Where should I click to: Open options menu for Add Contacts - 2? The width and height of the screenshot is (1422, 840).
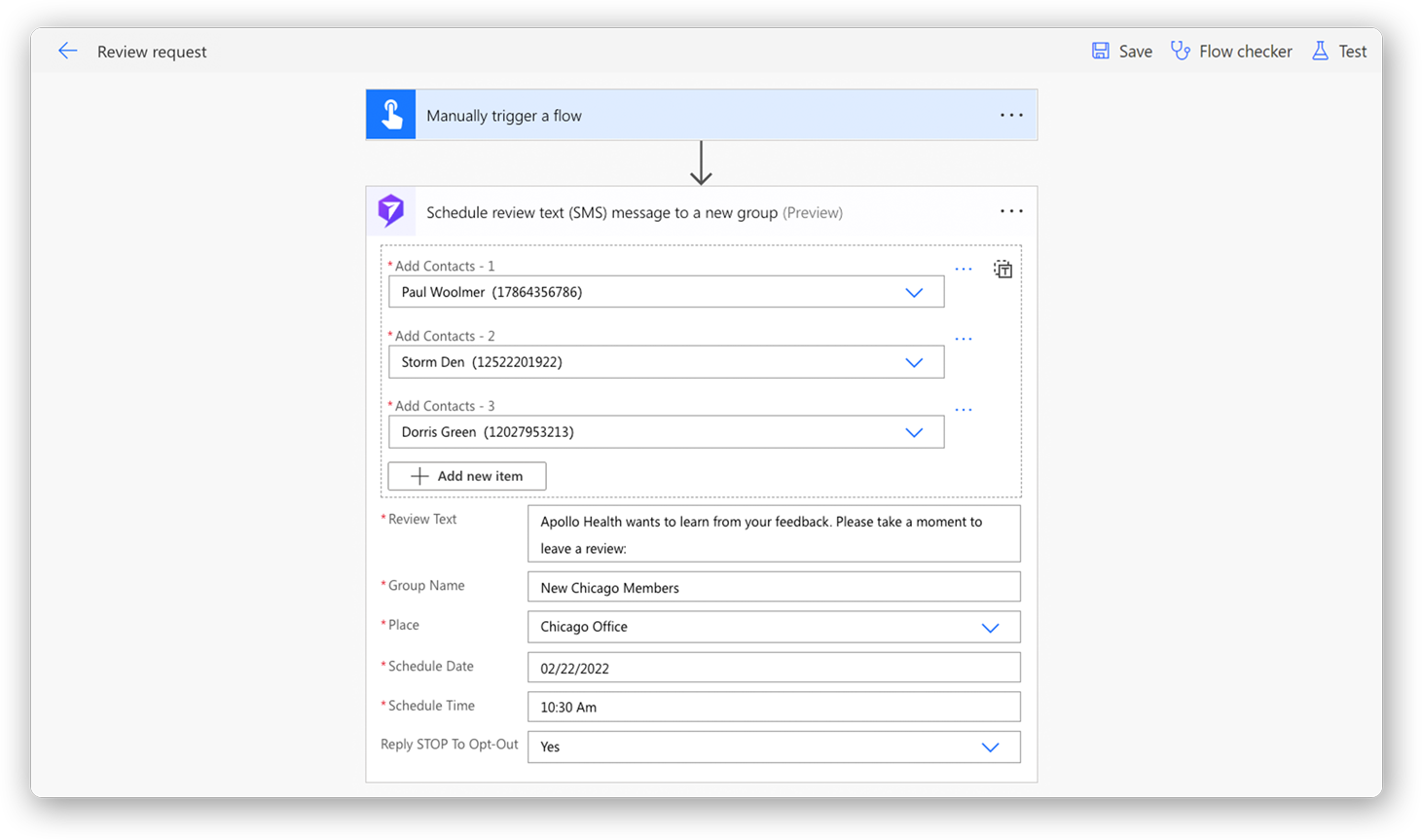click(x=964, y=339)
